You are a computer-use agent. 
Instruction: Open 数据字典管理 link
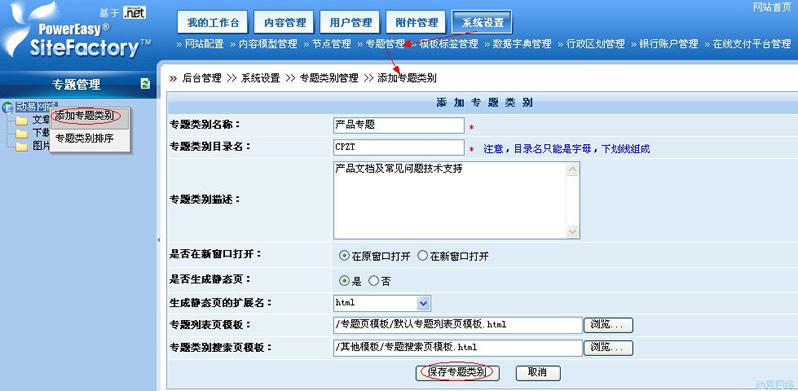[522, 44]
